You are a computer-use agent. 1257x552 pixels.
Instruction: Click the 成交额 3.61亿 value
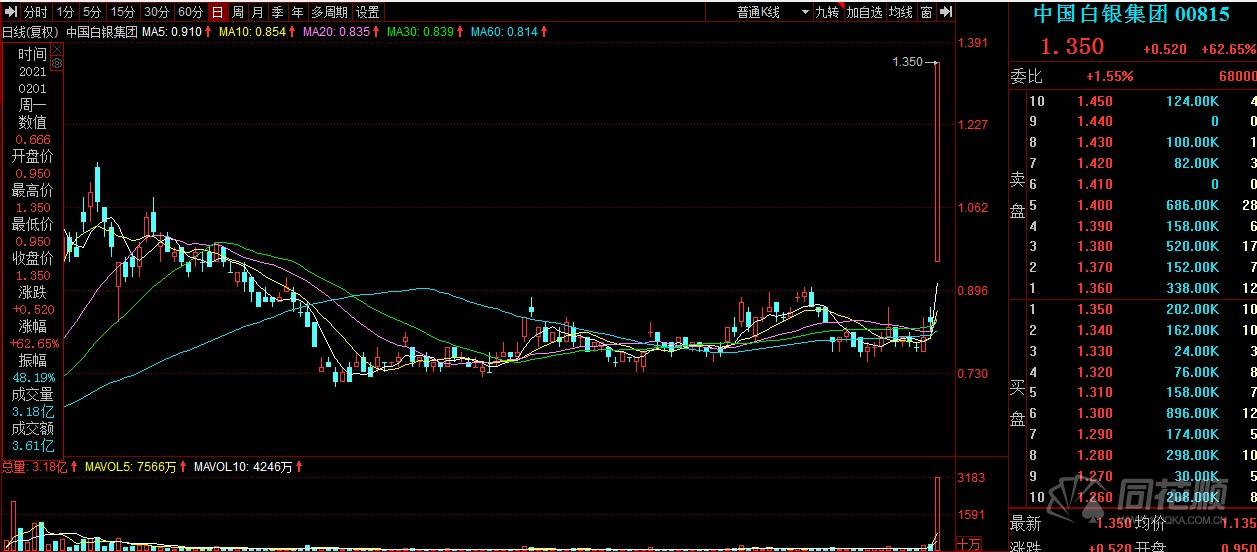(x=32, y=445)
